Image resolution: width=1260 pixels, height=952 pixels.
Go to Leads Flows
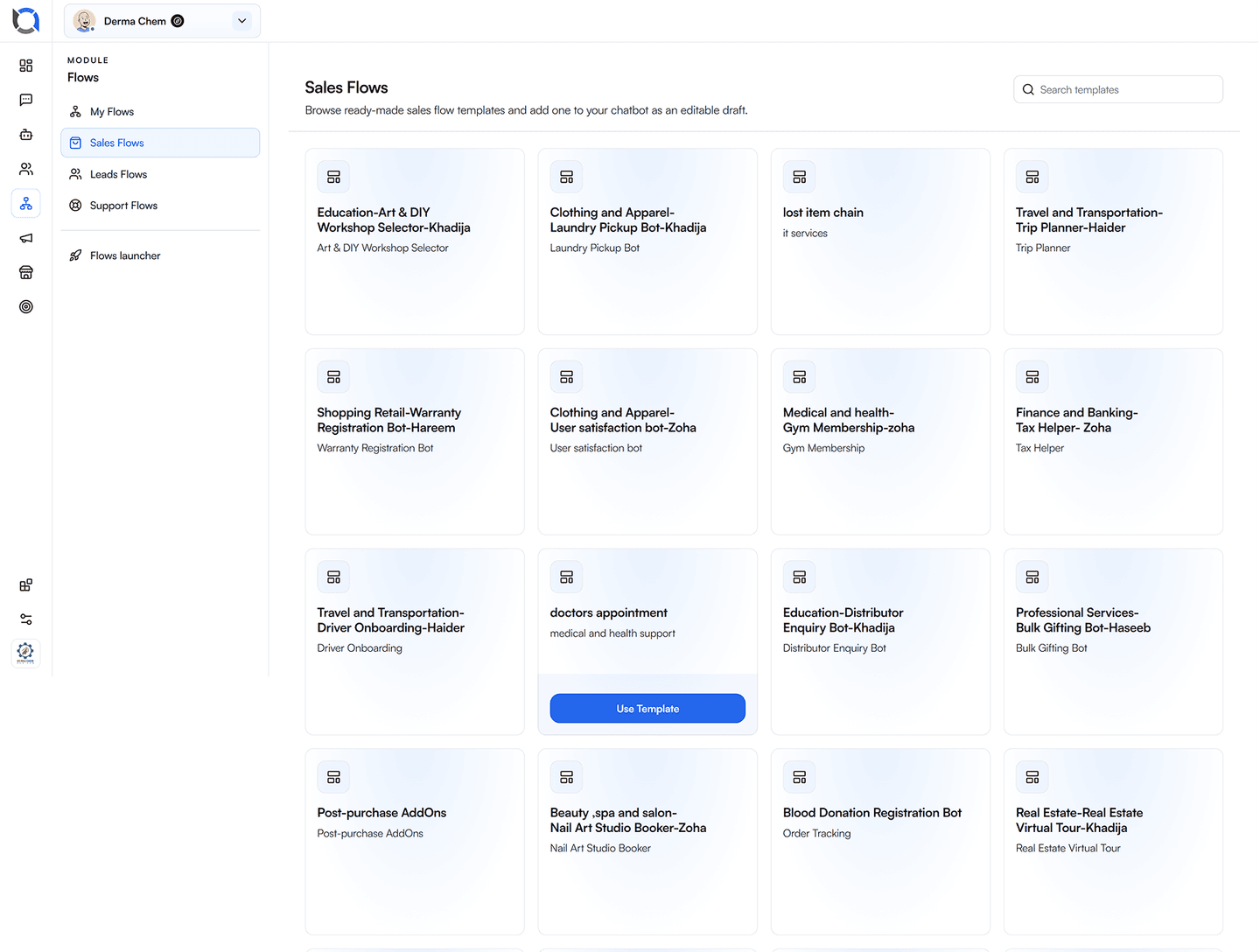tap(160, 174)
